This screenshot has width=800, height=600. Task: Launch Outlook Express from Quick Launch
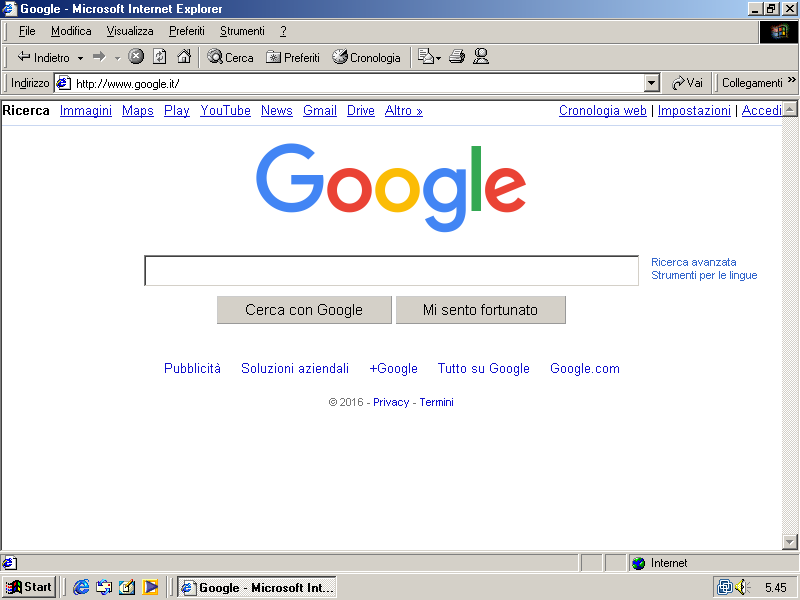tap(104, 587)
